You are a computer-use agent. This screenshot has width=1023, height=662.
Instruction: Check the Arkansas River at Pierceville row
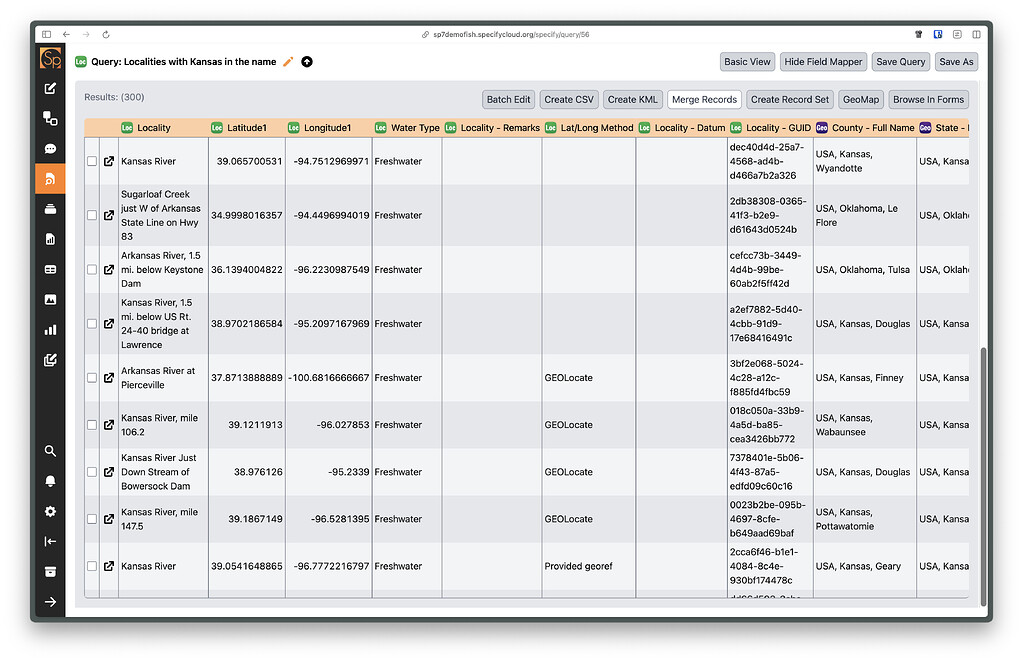point(92,378)
